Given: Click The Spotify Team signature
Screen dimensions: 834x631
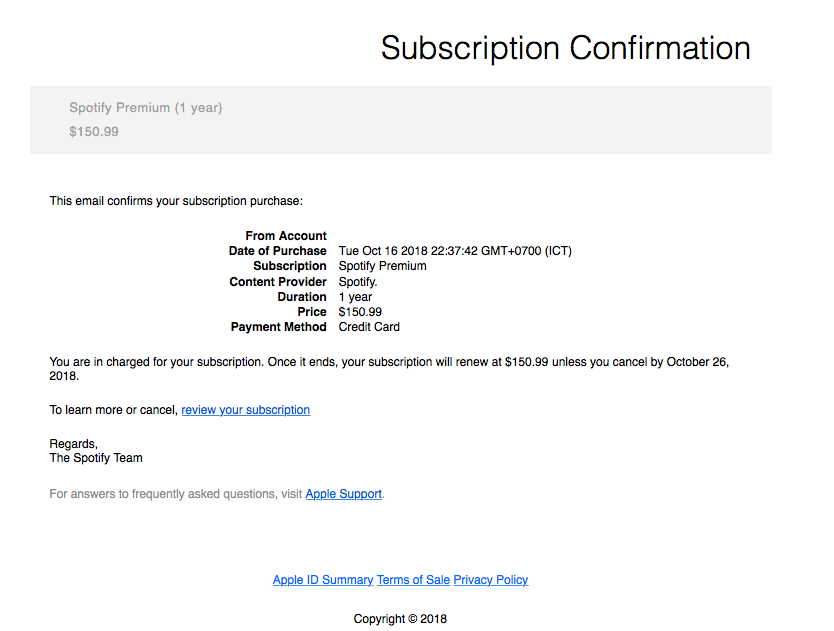Looking at the screenshot, I should pos(96,458).
